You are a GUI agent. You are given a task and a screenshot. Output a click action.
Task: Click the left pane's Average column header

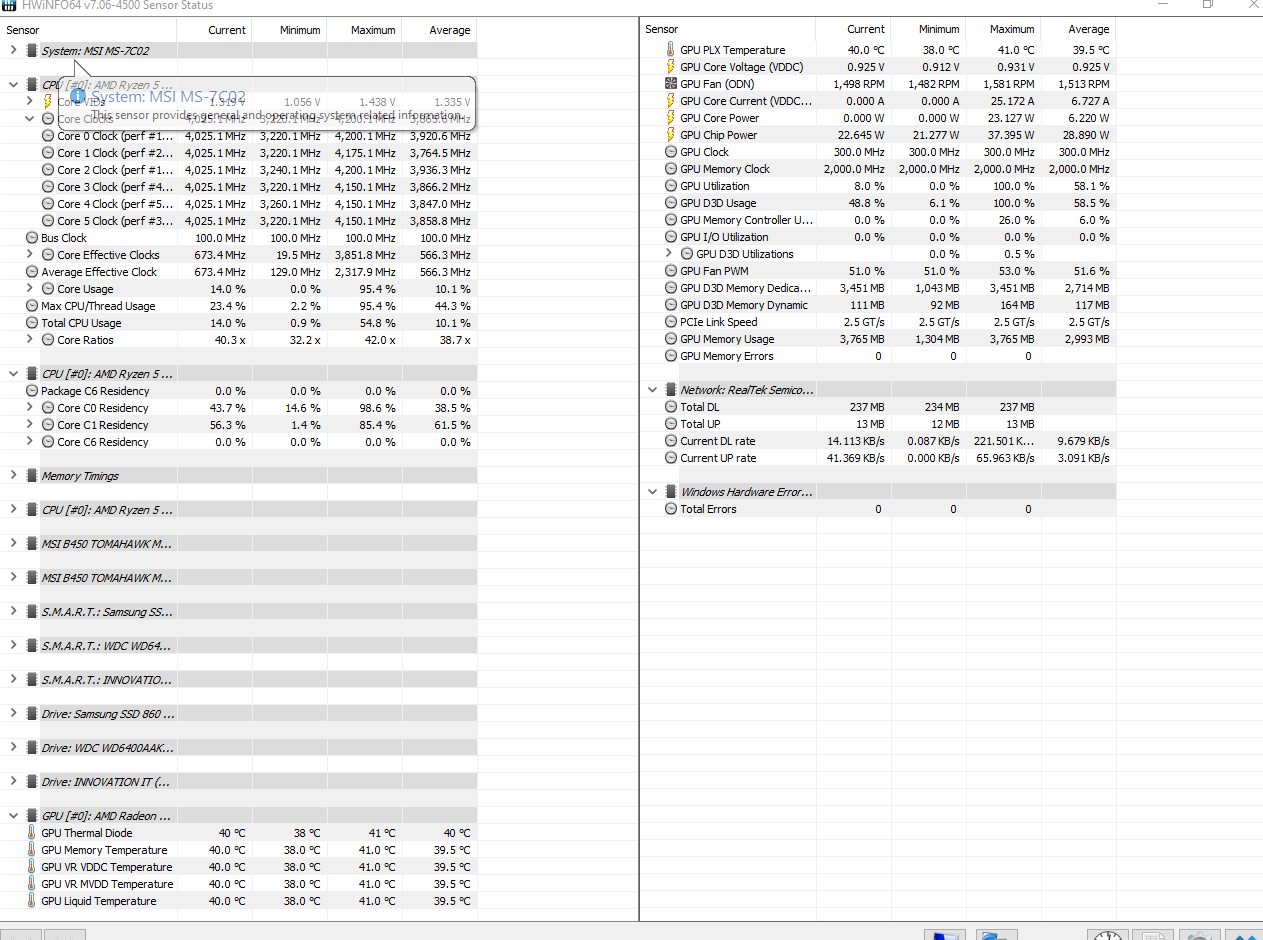pos(439,30)
